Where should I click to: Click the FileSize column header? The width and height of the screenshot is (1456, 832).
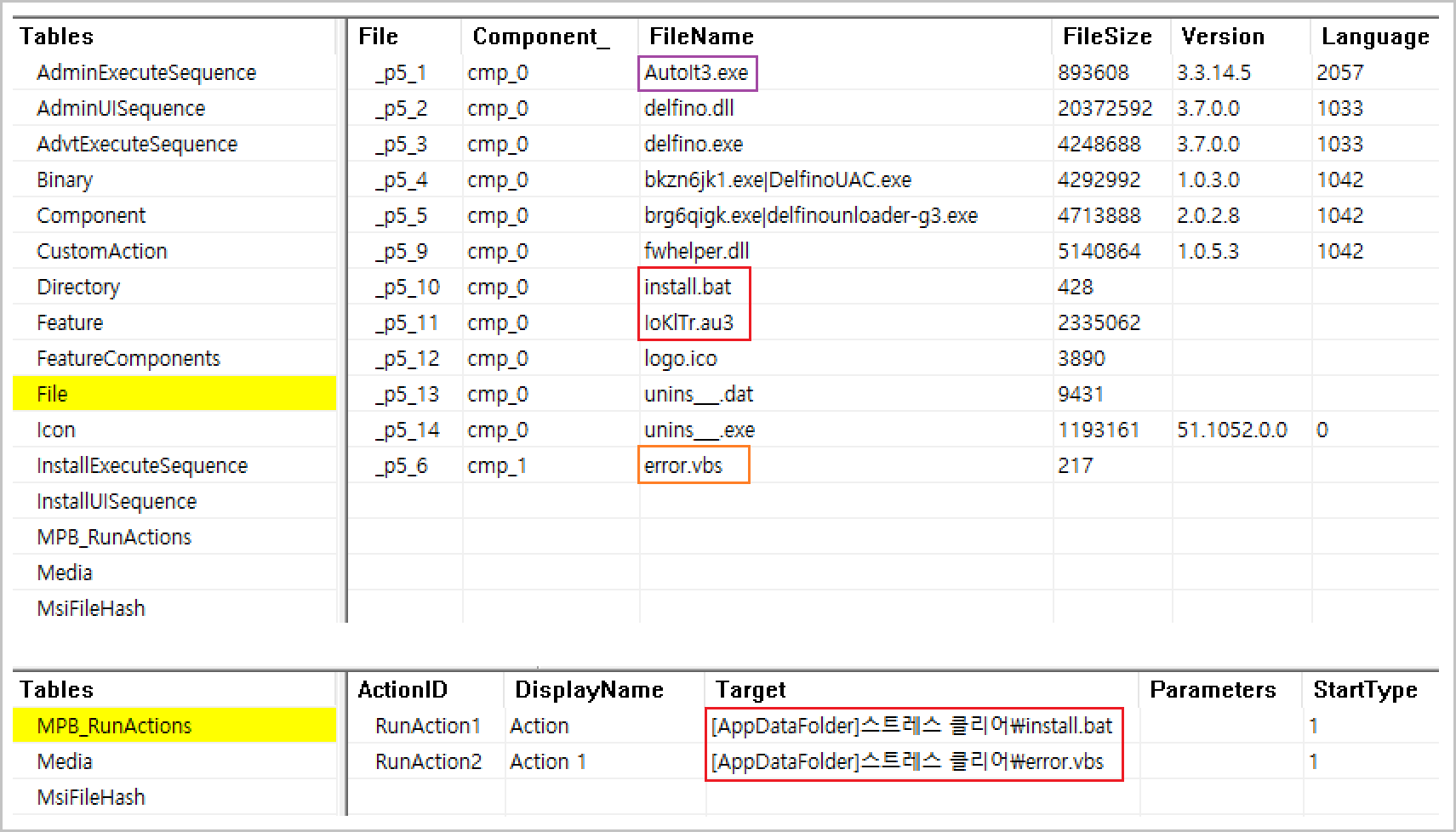[1107, 37]
